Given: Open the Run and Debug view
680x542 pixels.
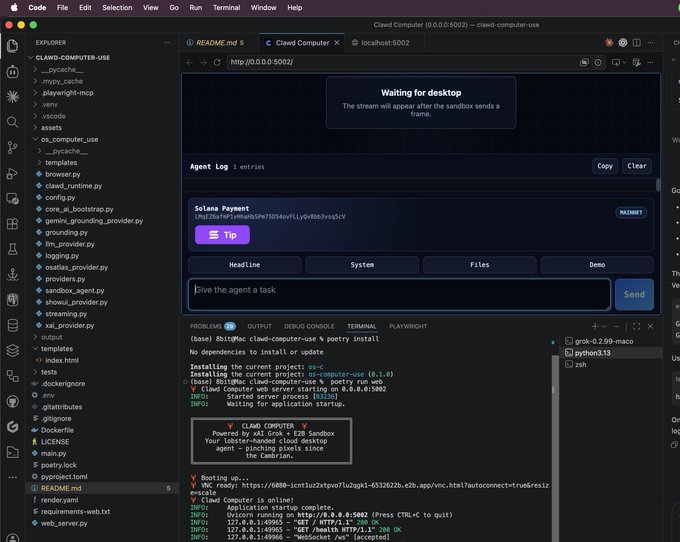Looking at the screenshot, I should (x=13, y=173).
